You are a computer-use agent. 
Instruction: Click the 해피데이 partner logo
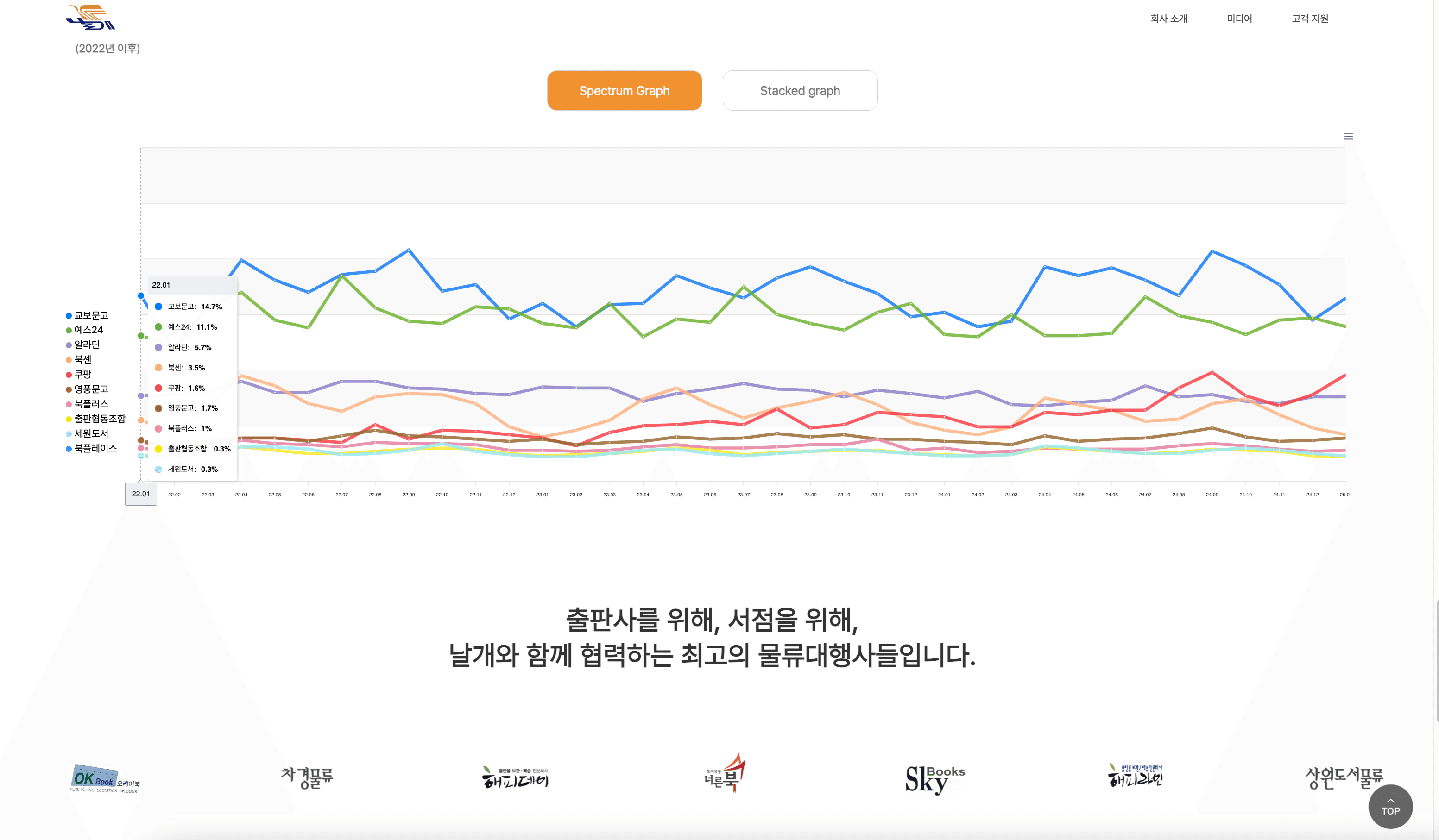point(515,777)
